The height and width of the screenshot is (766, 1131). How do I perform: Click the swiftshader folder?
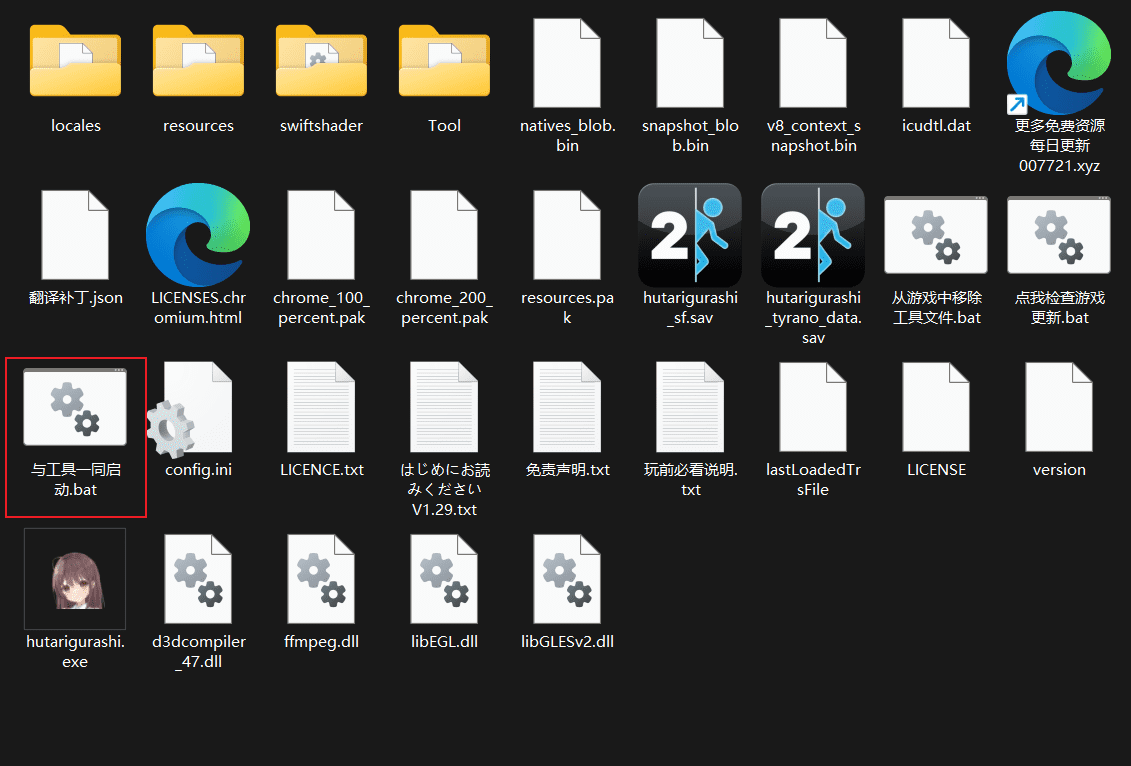(x=321, y=63)
